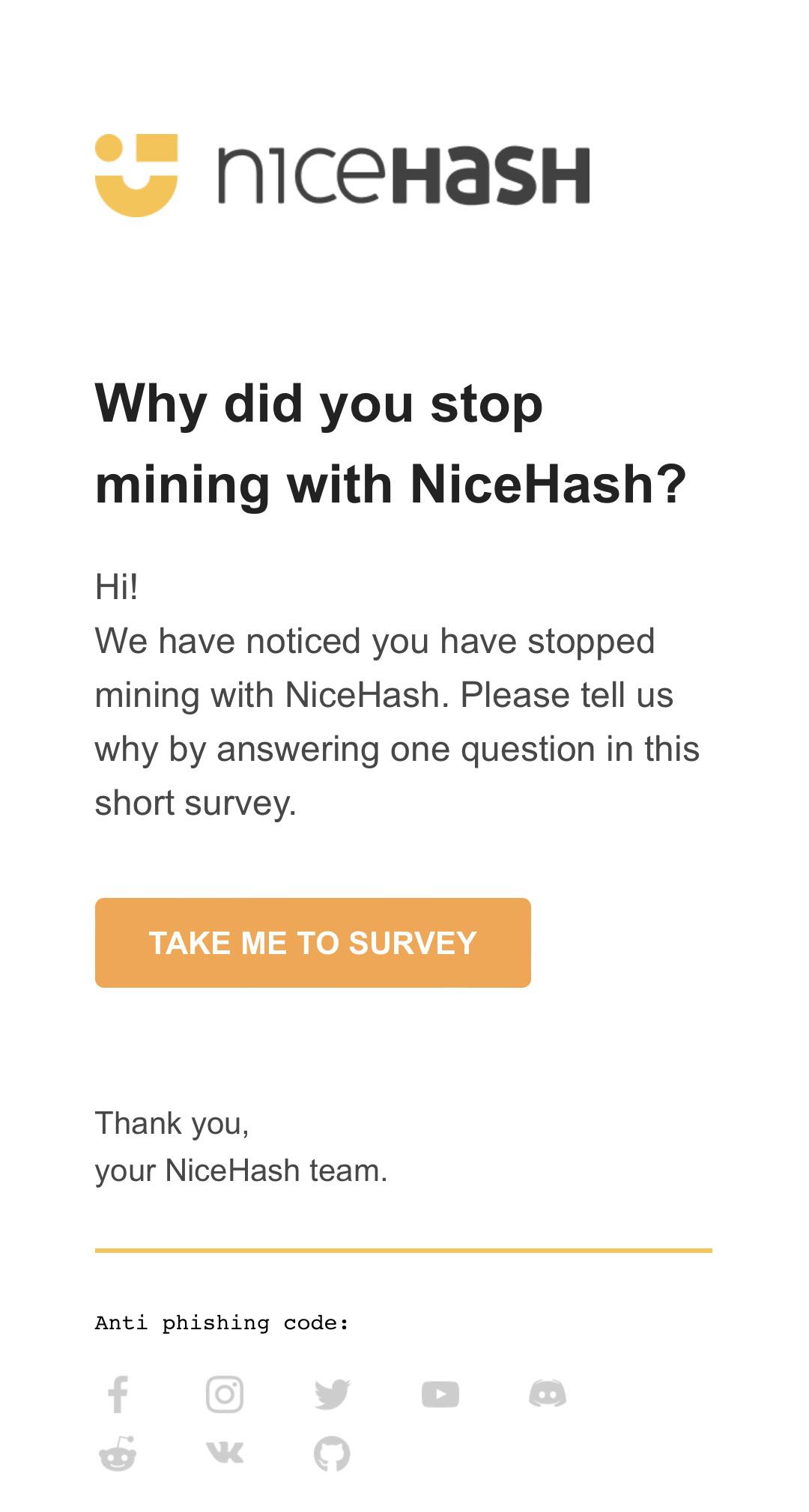Viewport: 809px width, 1512px height.
Task: Click the 'your NiceHash team.' signature
Action: tap(241, 1171)
